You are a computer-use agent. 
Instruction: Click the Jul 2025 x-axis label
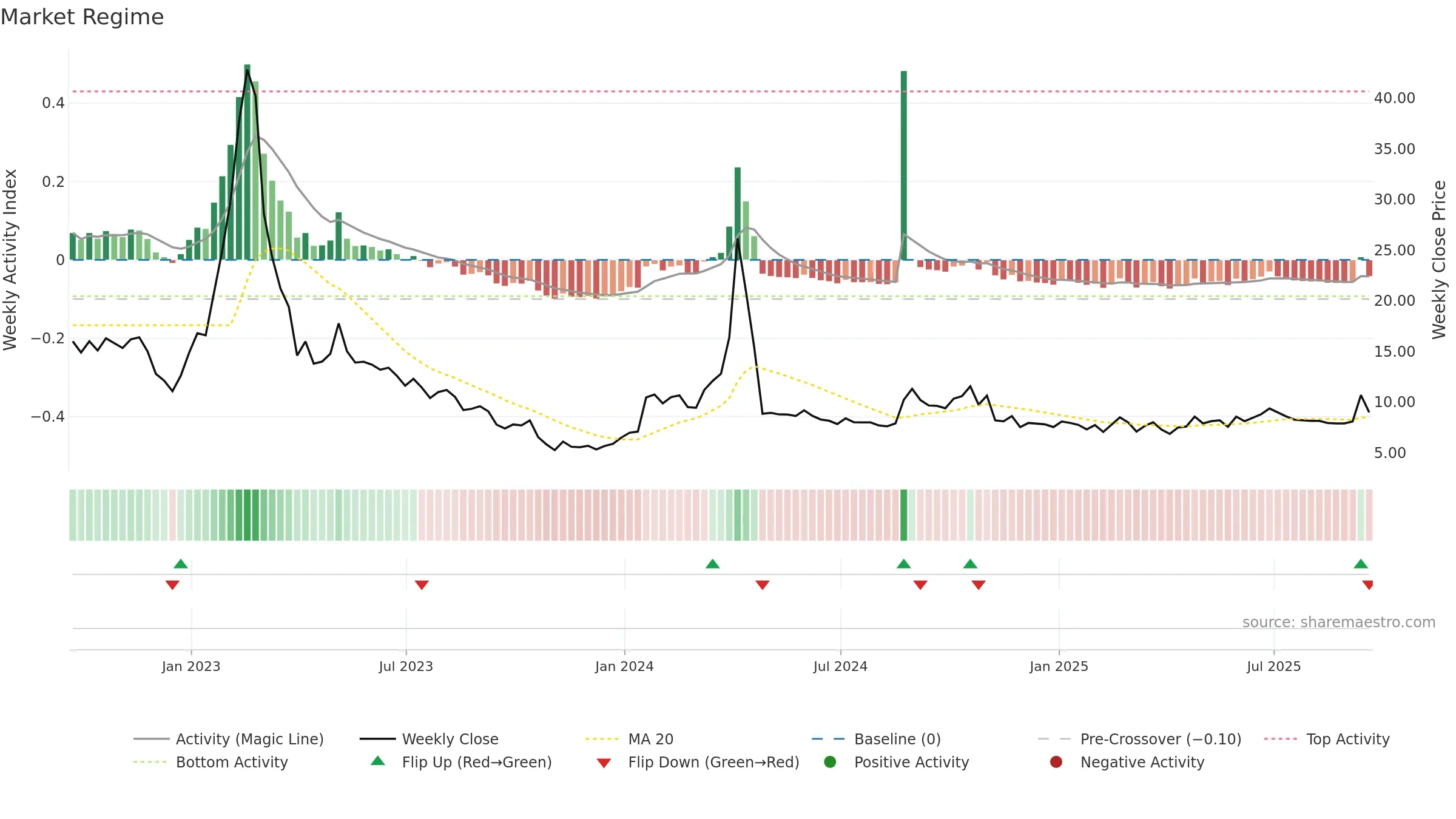1274,667
